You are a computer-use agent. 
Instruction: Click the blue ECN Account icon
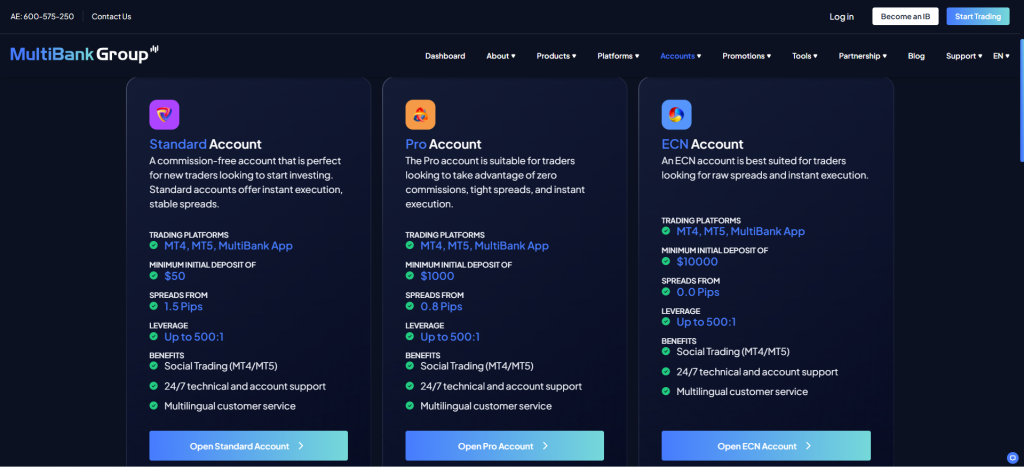point(676,115)
